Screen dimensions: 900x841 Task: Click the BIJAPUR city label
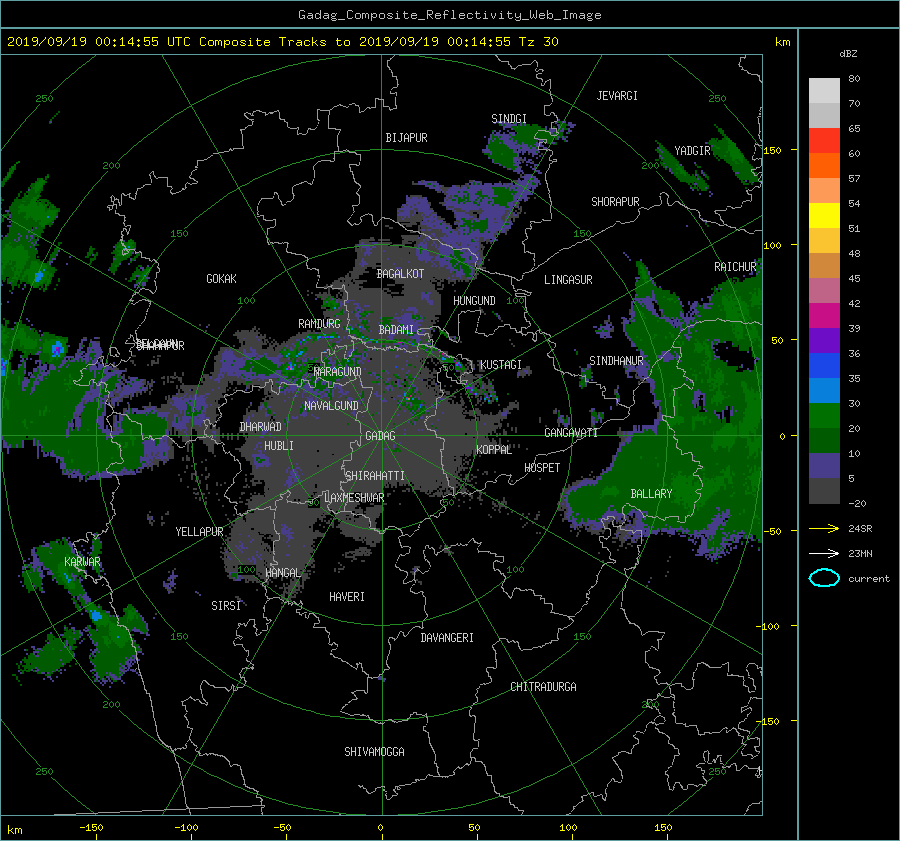[x=406, y=138]
